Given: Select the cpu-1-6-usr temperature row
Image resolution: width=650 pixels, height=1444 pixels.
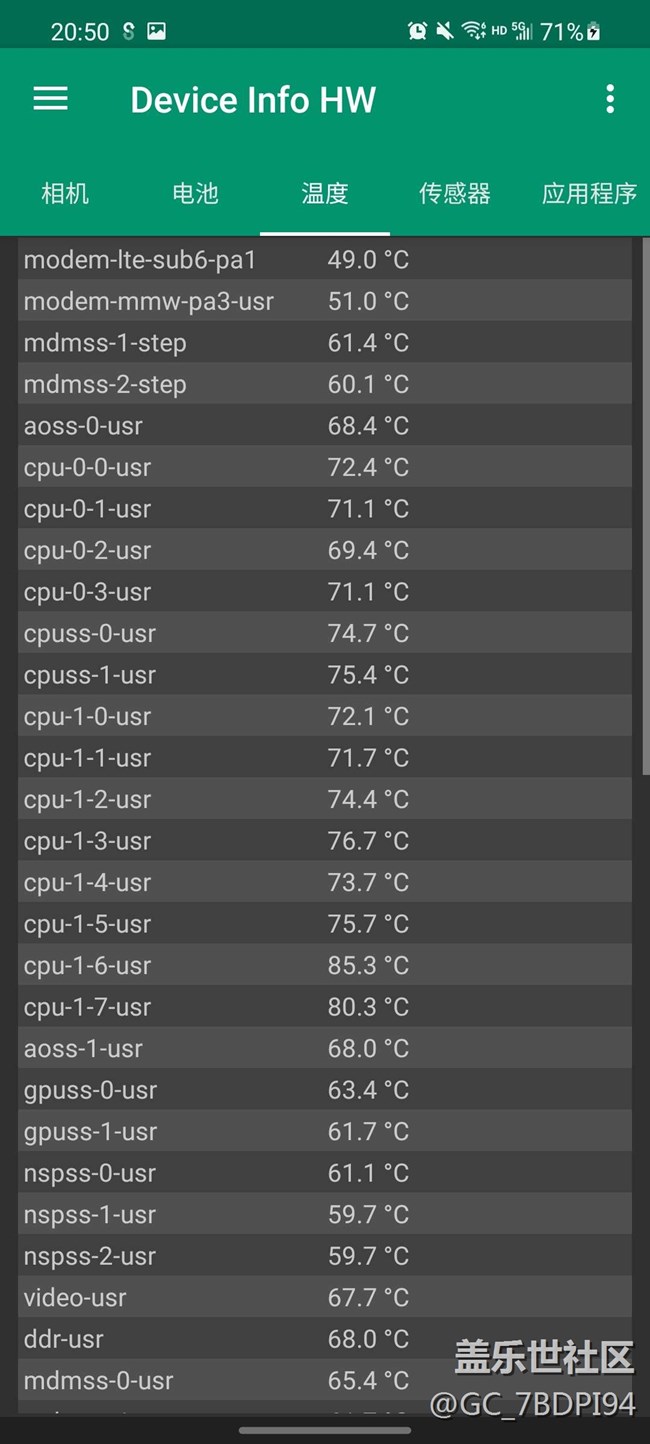Looking at the screenshot, I should click(x=325, y=966).
